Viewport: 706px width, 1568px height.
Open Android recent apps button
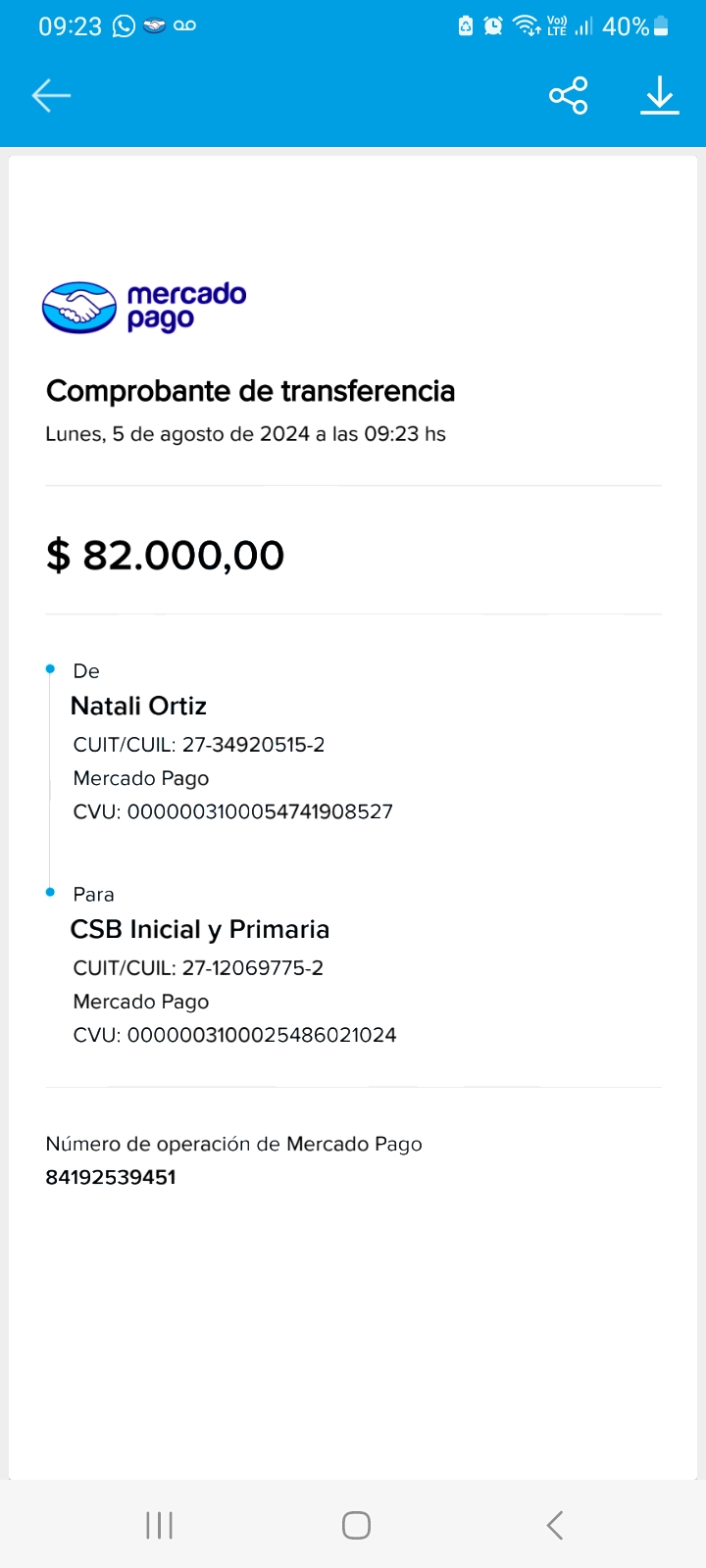pos(159,1525)
